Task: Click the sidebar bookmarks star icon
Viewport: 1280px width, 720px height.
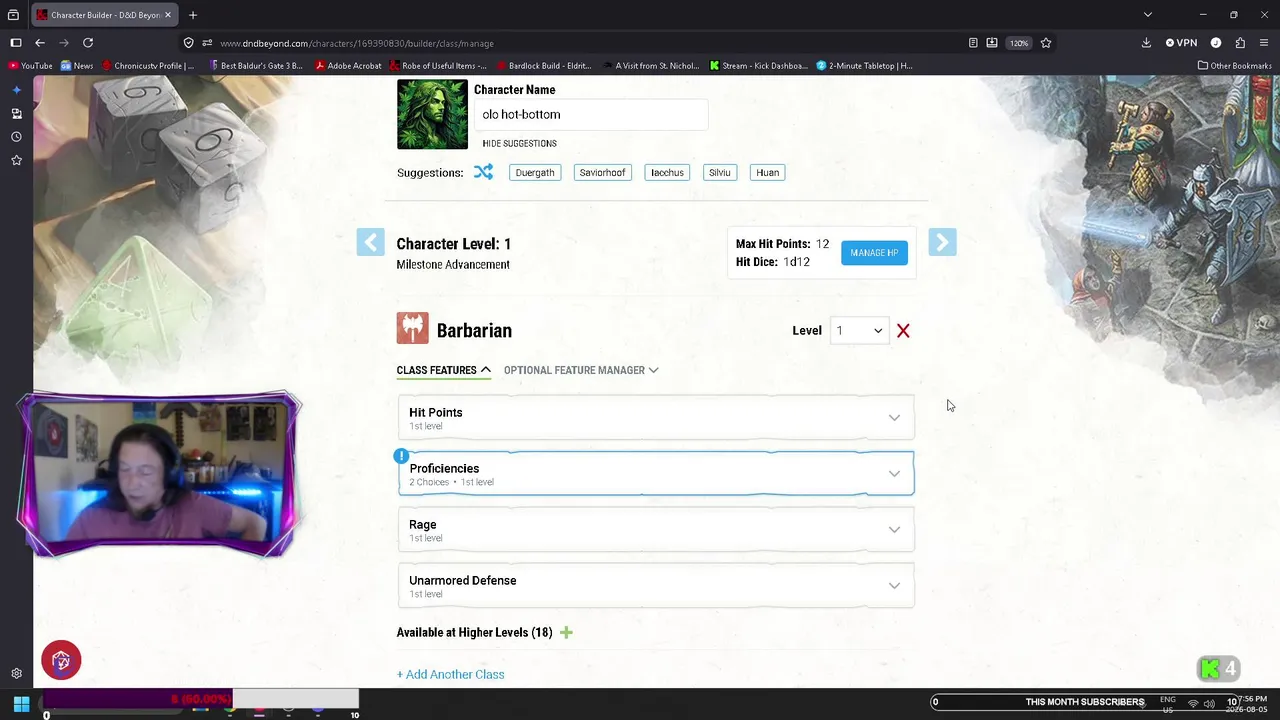Action: pyautogui.click(x=16, y=160)
